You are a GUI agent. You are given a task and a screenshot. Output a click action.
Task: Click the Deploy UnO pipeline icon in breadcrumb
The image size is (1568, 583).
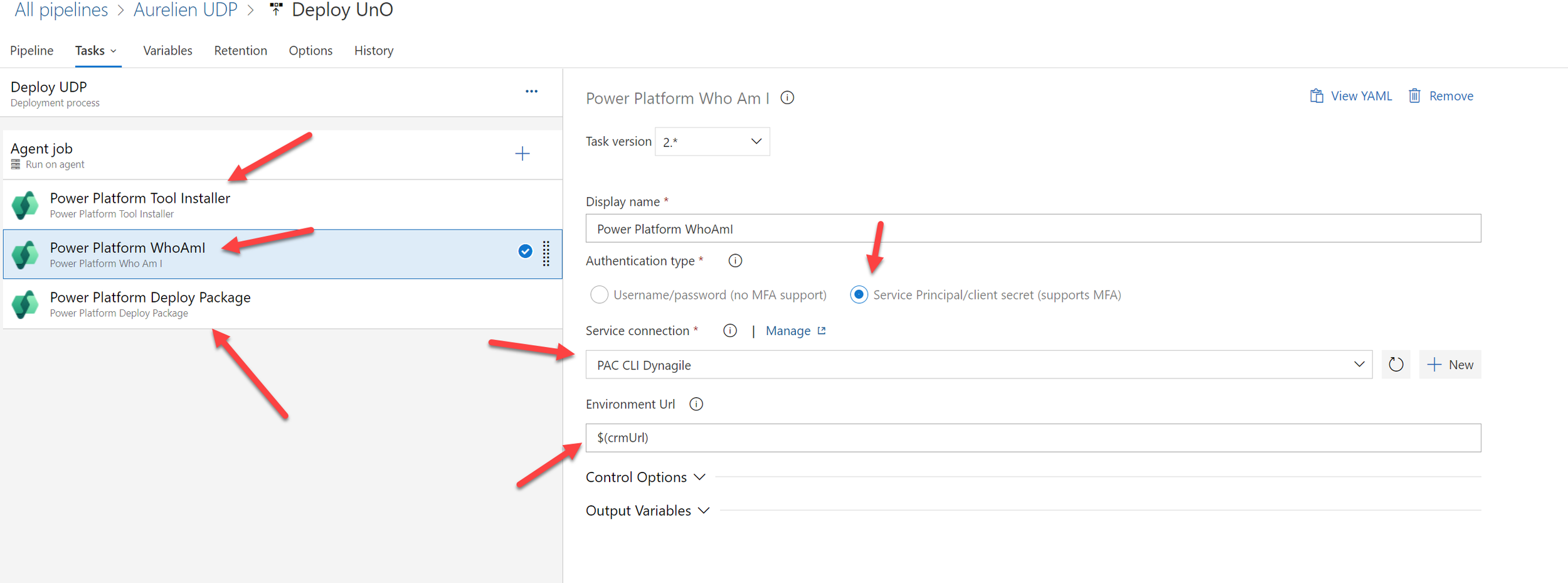(276, 9)
